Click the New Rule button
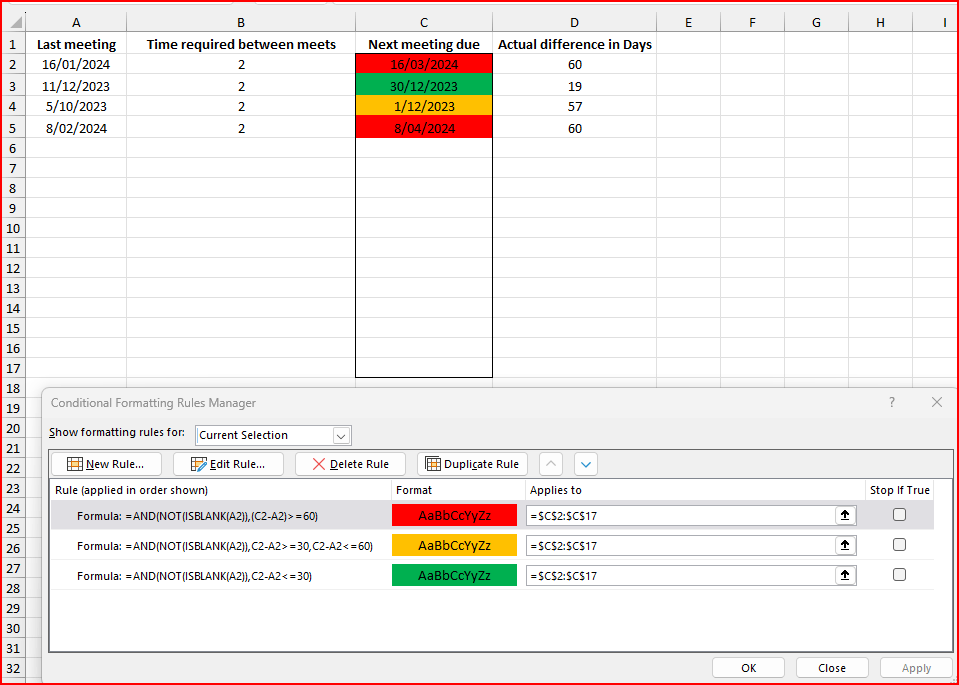 (106, 464)
